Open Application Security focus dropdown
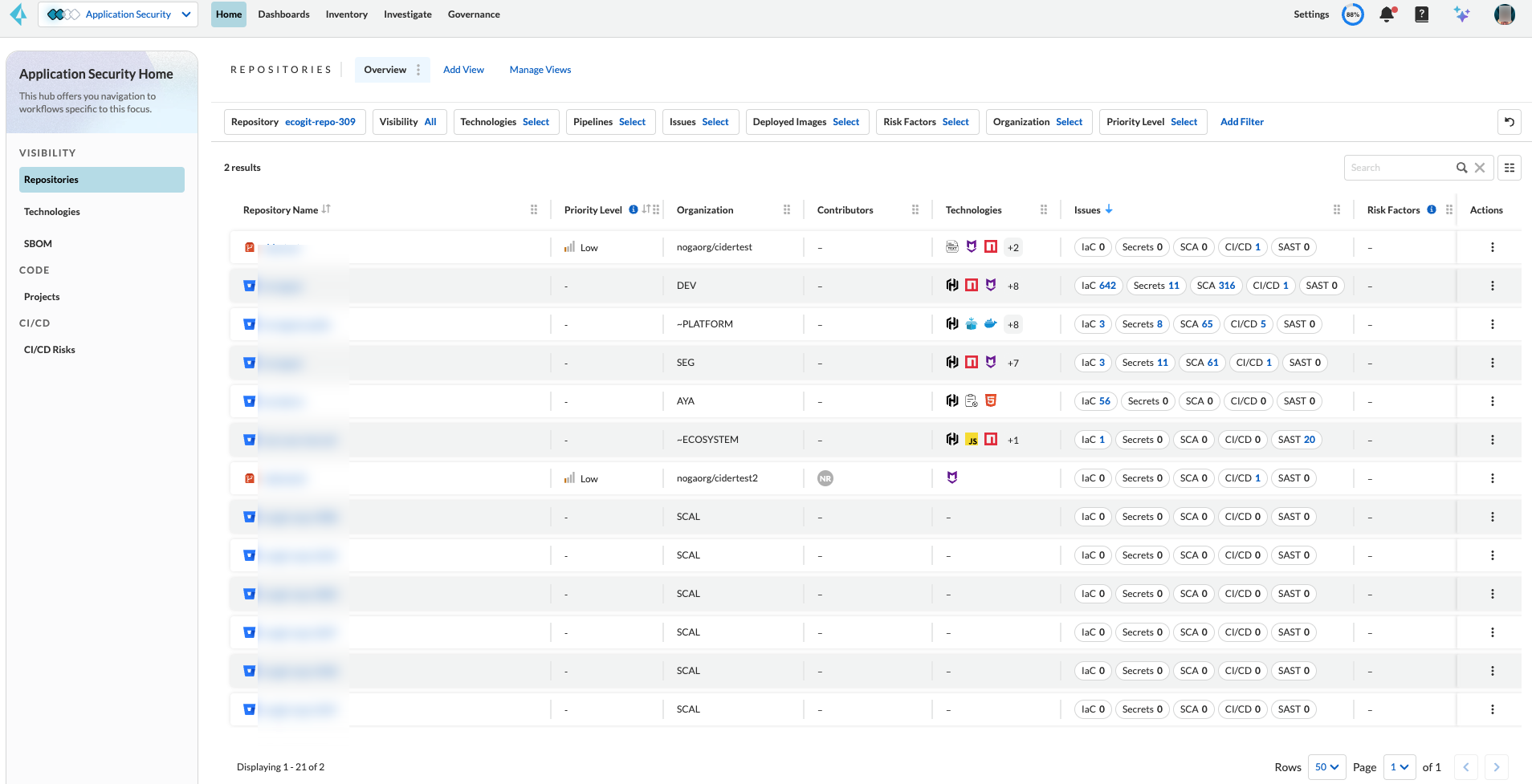Image resolution: width=1532 pixels, height=784 pixels. [x=118, y=14]
